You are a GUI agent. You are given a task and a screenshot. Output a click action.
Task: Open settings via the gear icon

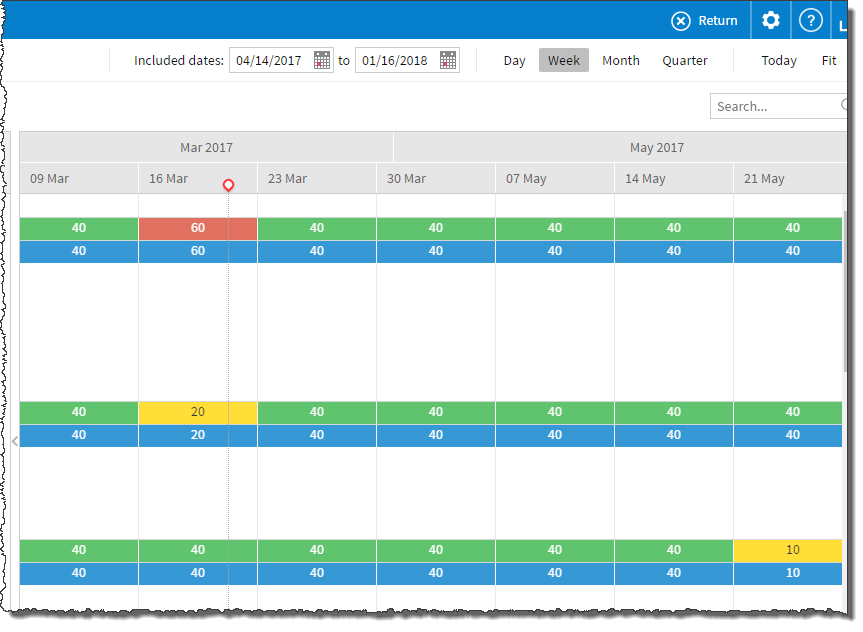pos(770,21)
